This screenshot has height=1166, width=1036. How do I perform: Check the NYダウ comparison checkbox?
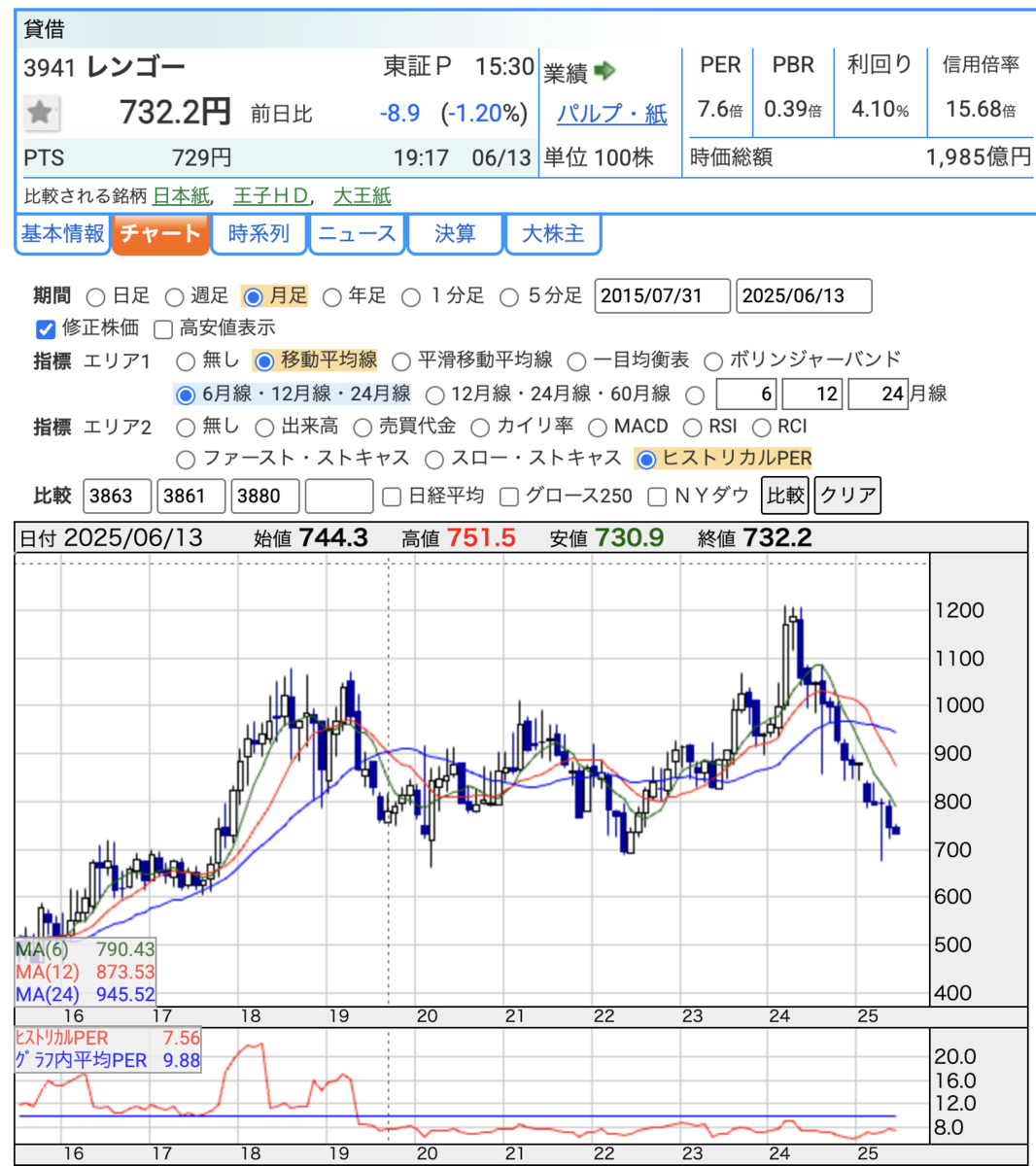tap(657, 497)
